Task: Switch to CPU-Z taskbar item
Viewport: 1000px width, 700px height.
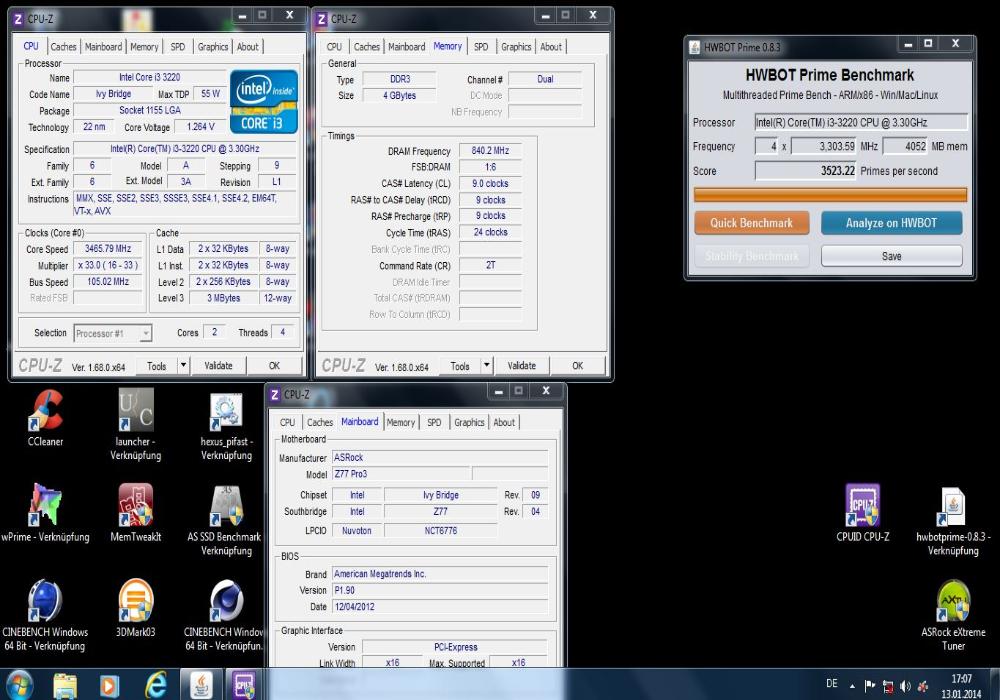Action: pyautogui.click(x=244, y=685)
